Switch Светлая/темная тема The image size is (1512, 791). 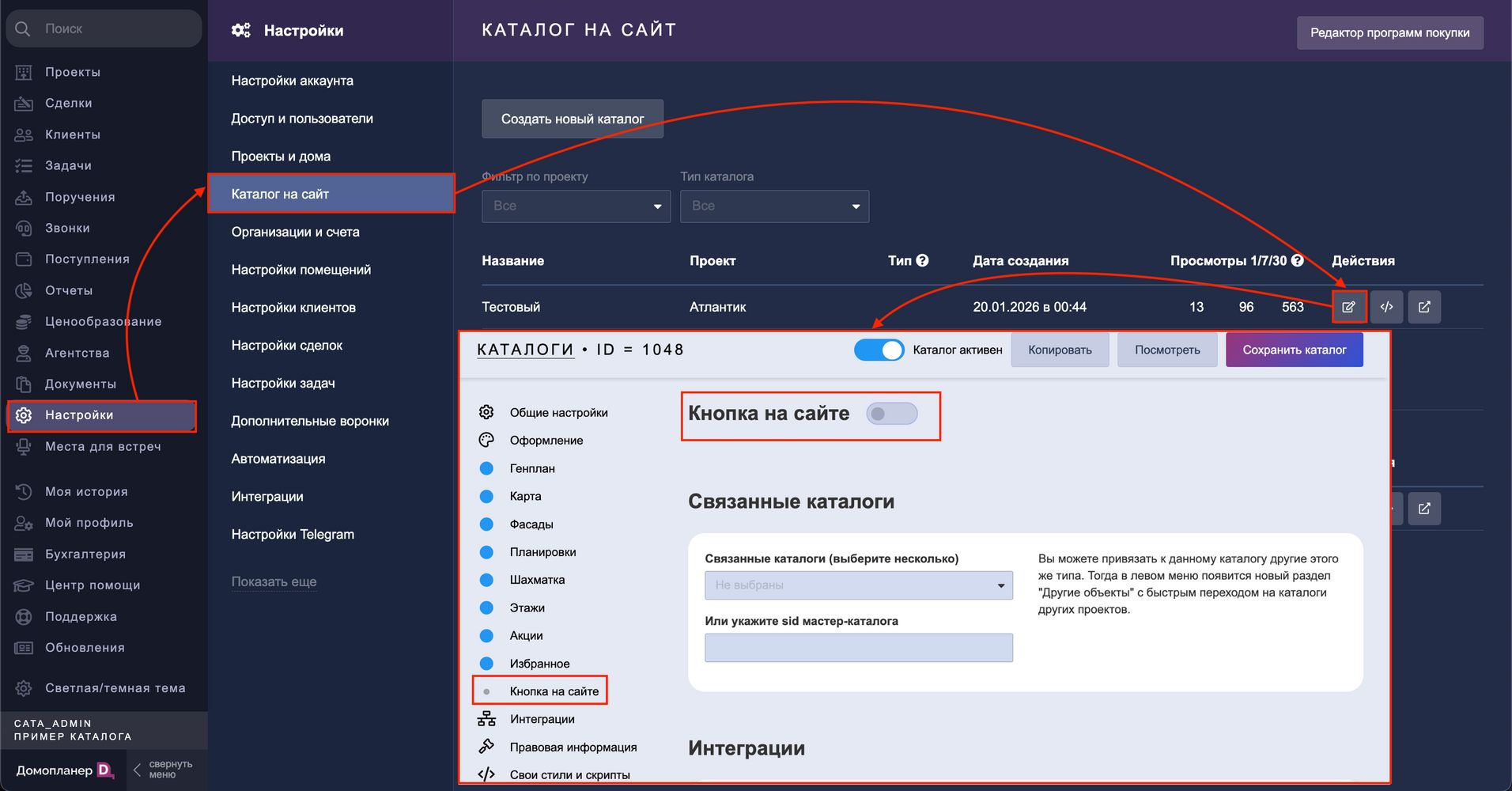coord(115,688)
